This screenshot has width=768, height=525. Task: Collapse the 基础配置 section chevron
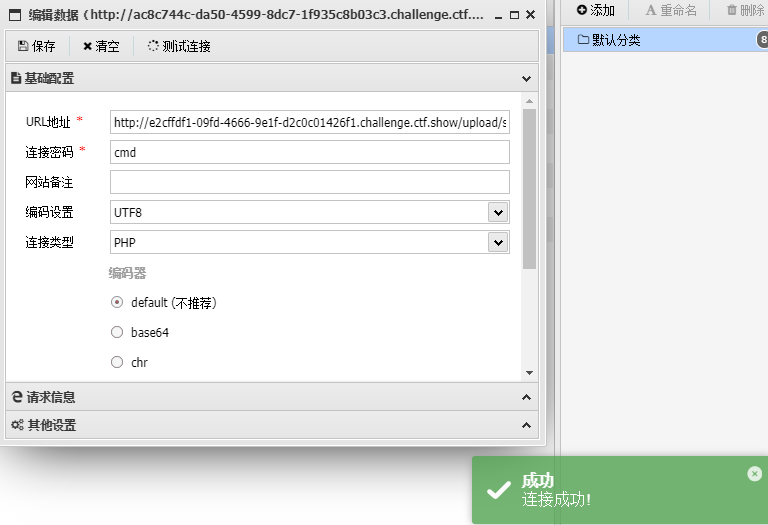coord(527,78)
